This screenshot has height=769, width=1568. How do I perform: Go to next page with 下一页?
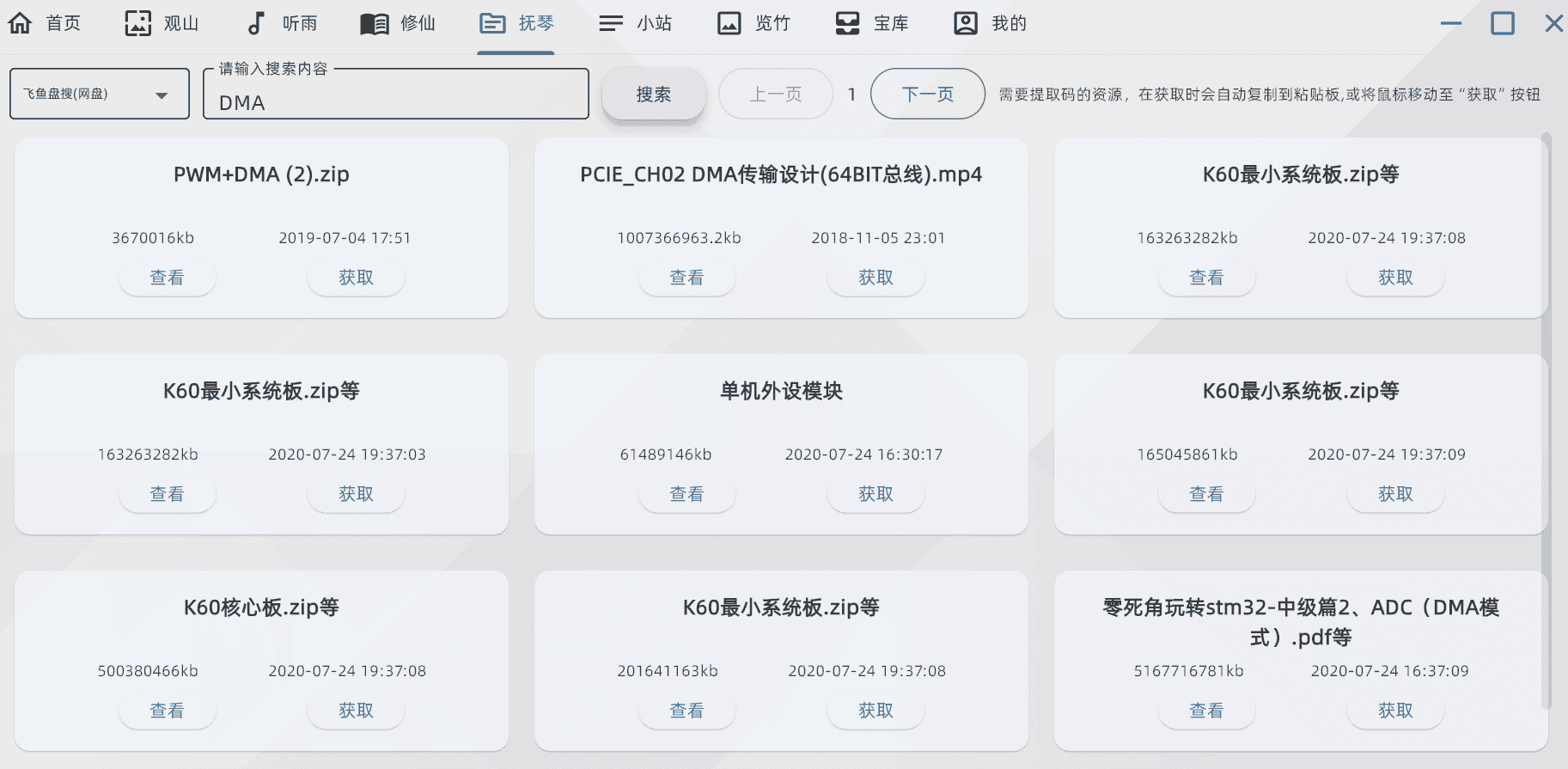click(927, 94)
